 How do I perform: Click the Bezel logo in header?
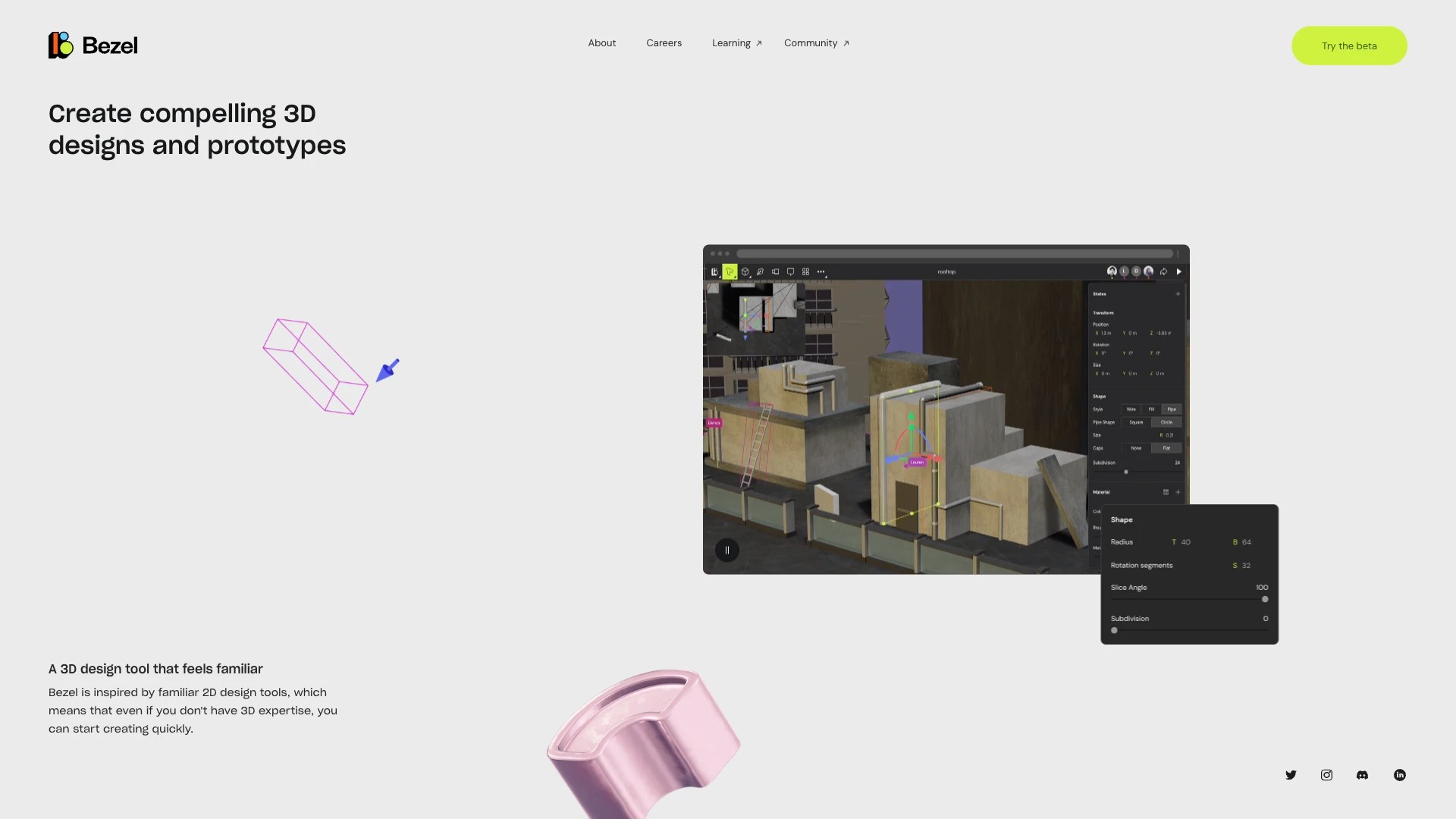(93, 45)
